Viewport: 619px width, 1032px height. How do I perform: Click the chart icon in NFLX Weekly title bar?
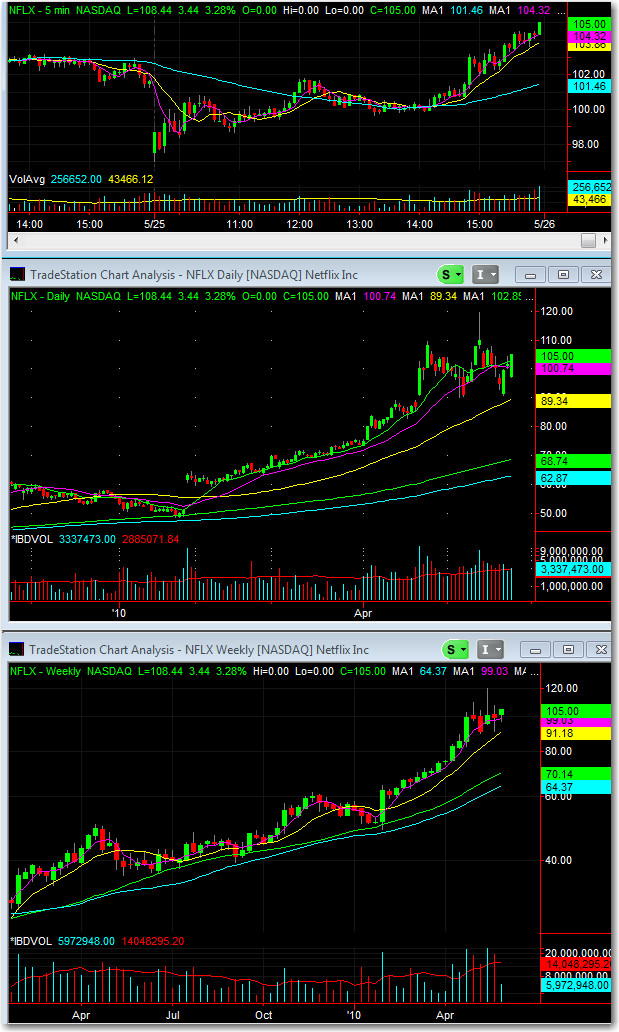(x=16, y=650)
